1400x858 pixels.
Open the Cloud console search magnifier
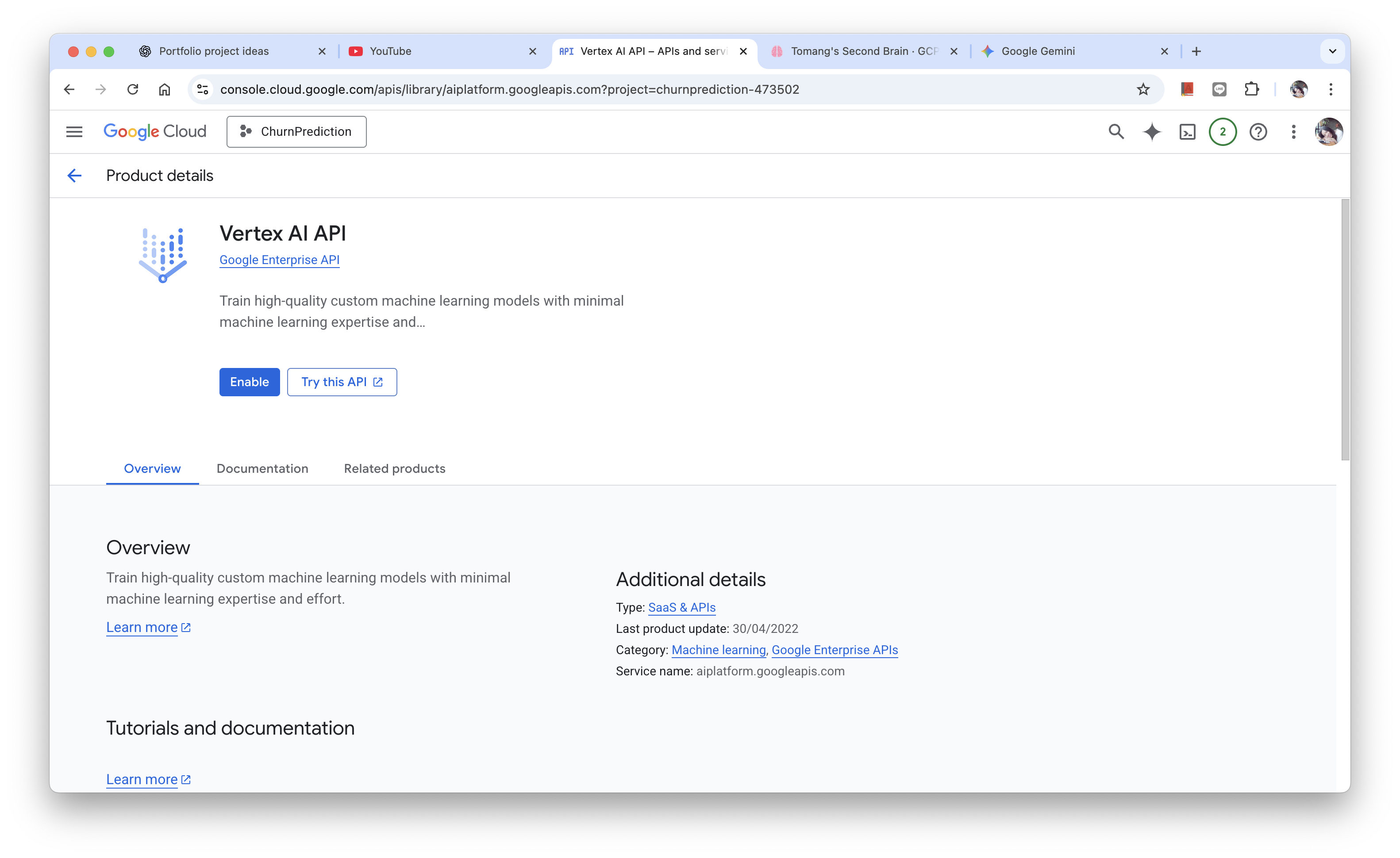coord(1116,132)
